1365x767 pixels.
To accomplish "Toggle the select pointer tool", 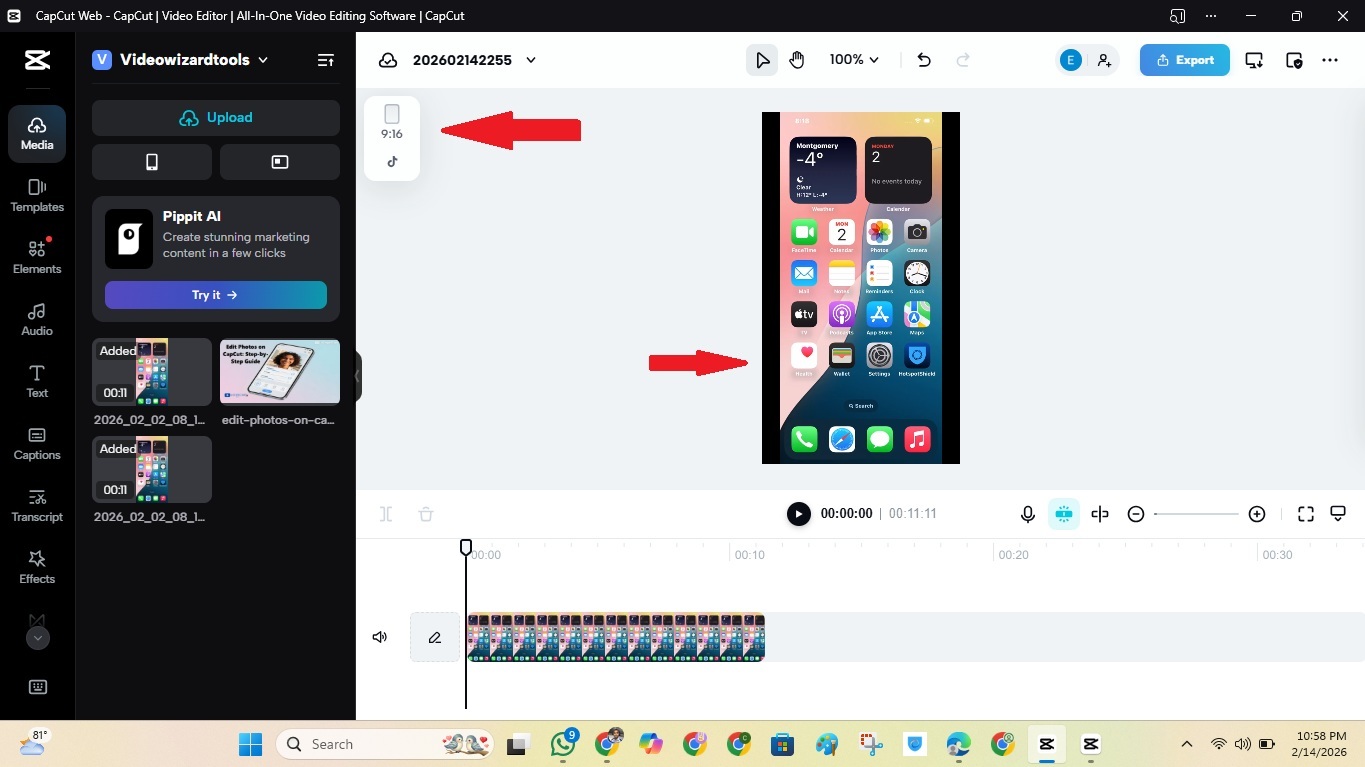I will tap(762, 60).
